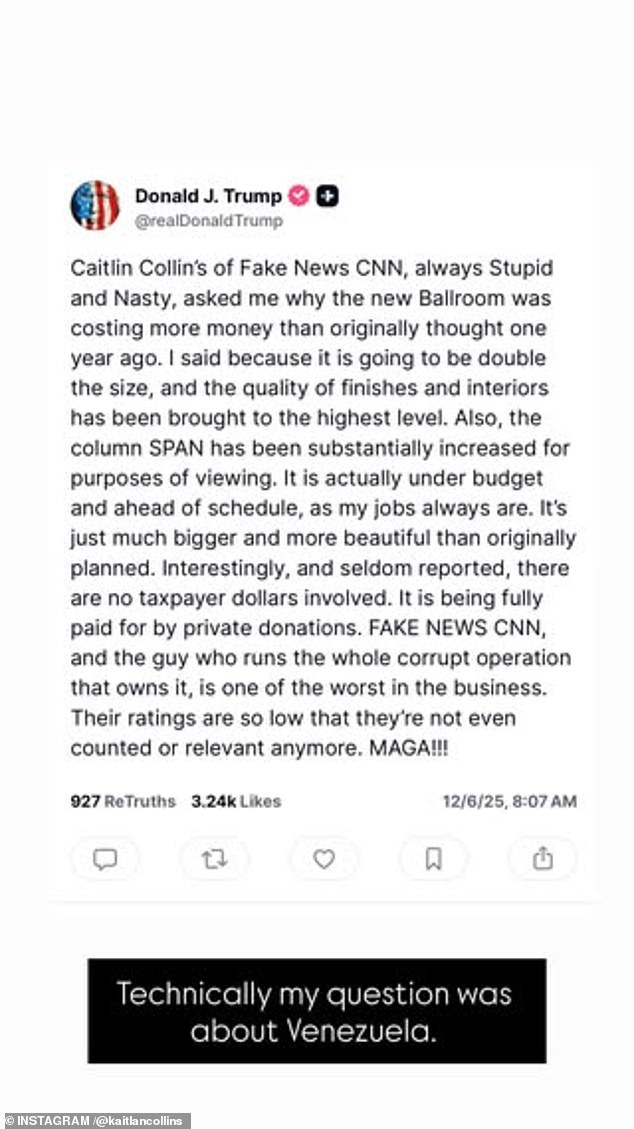Click the @realDonaldTrump handle
Image resolution: width=634 pixels, height=1129 pixels.
pos(209,221)
